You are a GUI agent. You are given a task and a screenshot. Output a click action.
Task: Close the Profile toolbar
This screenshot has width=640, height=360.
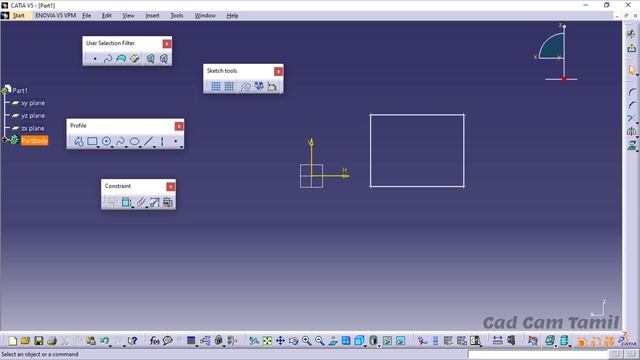coord(179,126)
